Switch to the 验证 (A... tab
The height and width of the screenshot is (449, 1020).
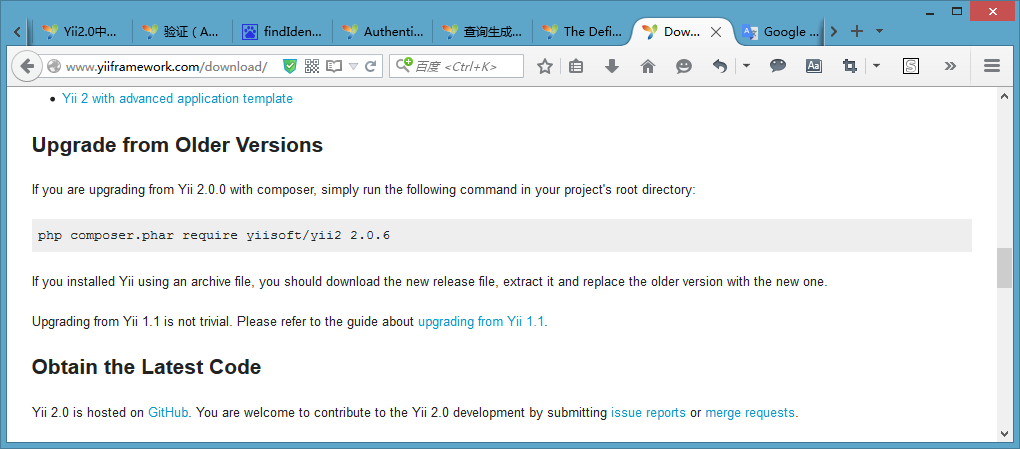[182, 31]
